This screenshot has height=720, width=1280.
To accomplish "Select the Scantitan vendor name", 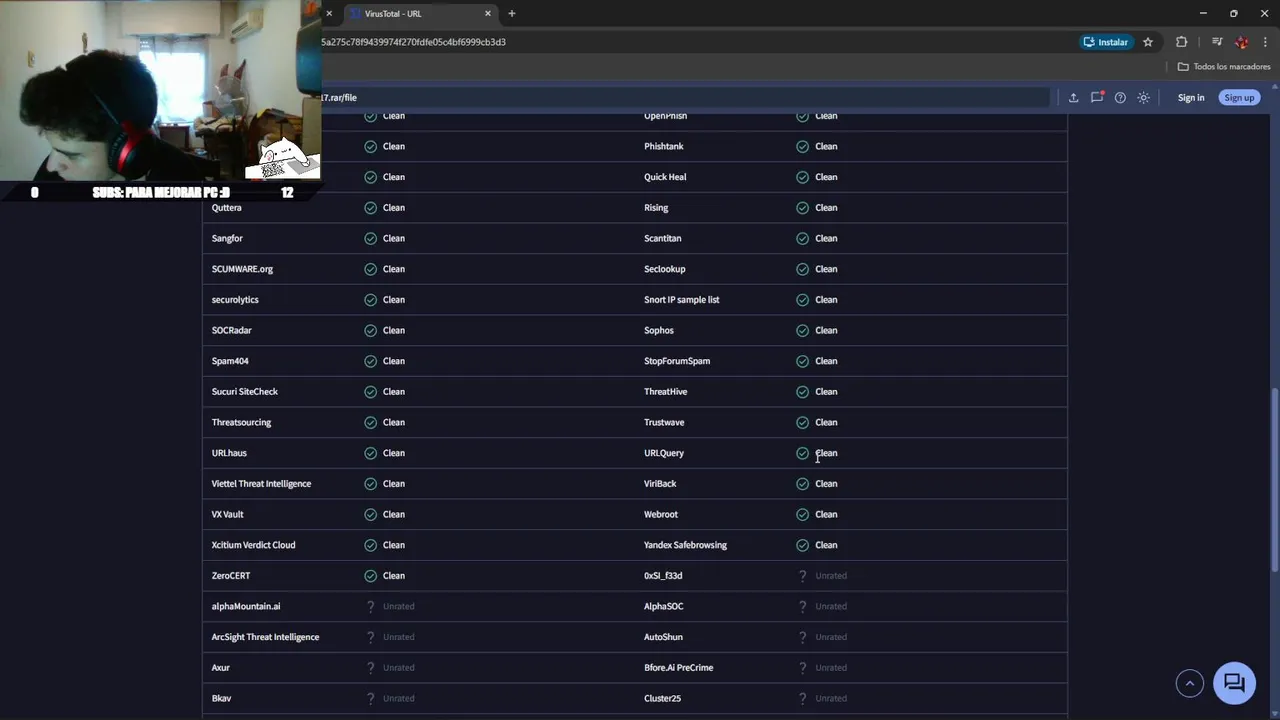I will coord(663,238).
